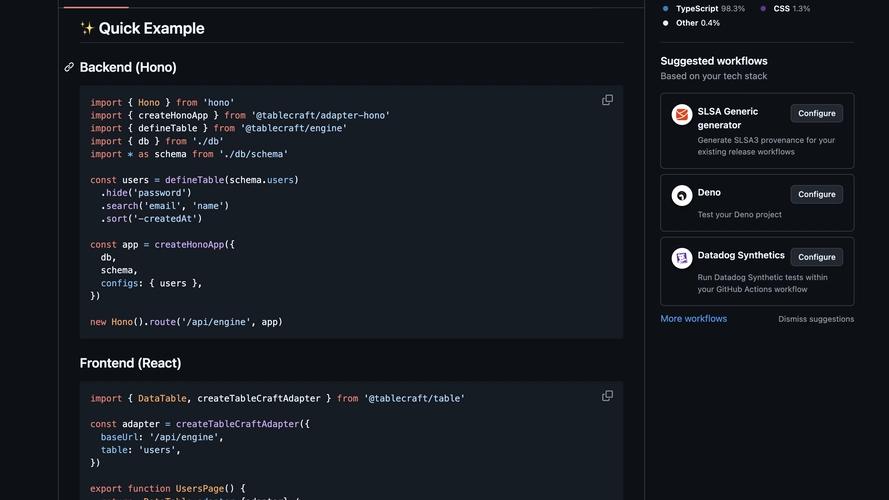
Task: Click the Suggested workflows heading
Action: [x=714, y=61]
